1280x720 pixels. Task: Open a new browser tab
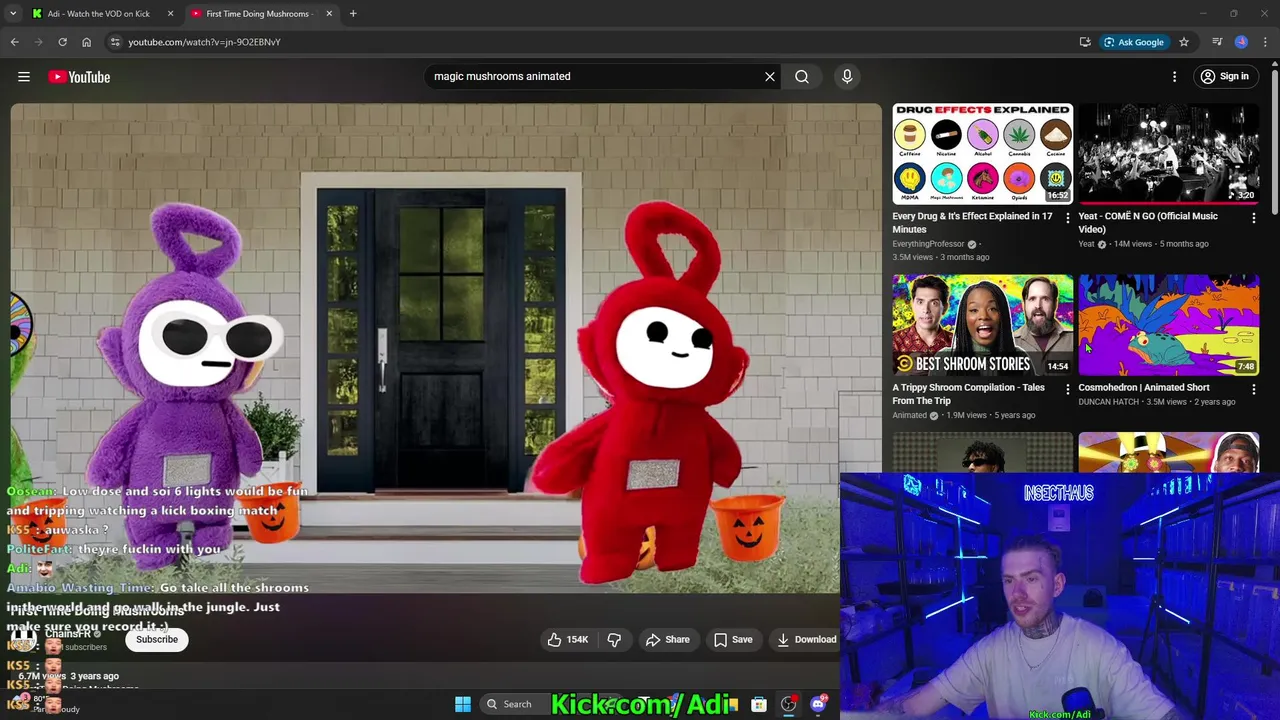pos(353,14)
